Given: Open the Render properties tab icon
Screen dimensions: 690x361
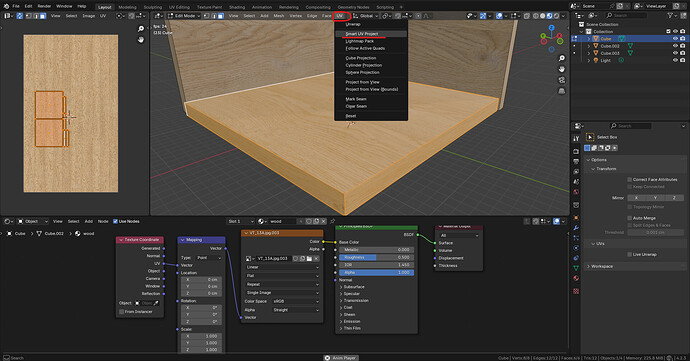Looking at the screenshot, I should (x=576, y=151).
